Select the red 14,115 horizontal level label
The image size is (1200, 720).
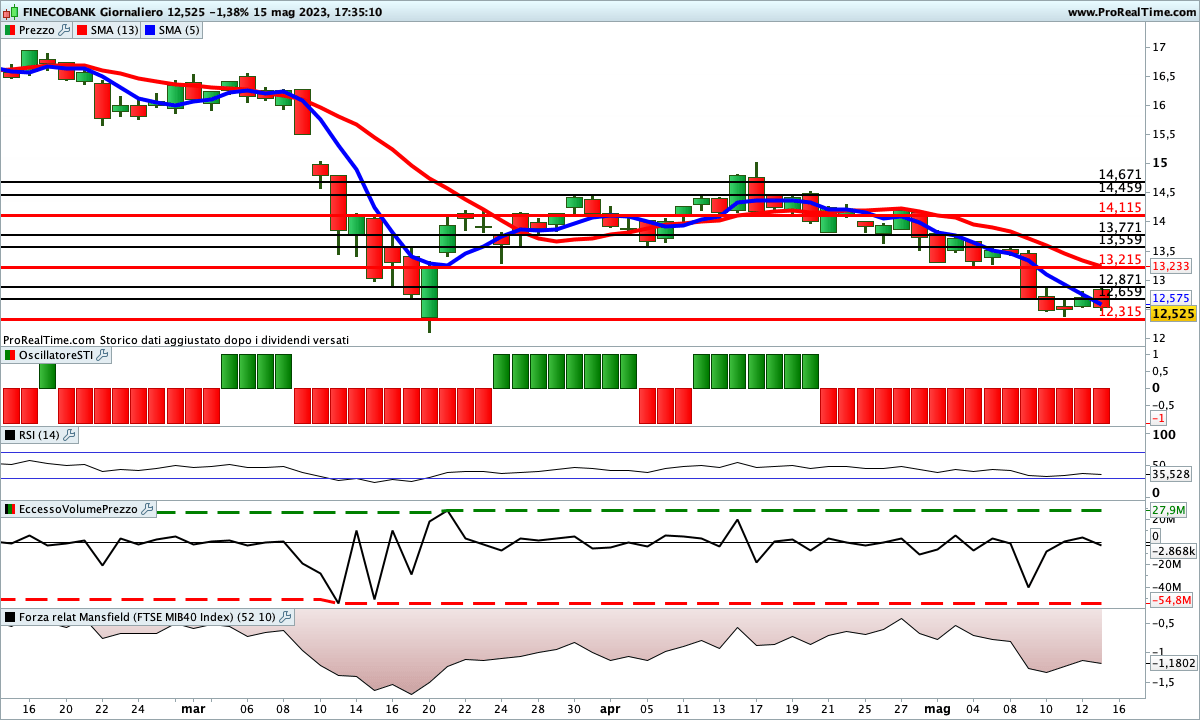coord(1120,207)
